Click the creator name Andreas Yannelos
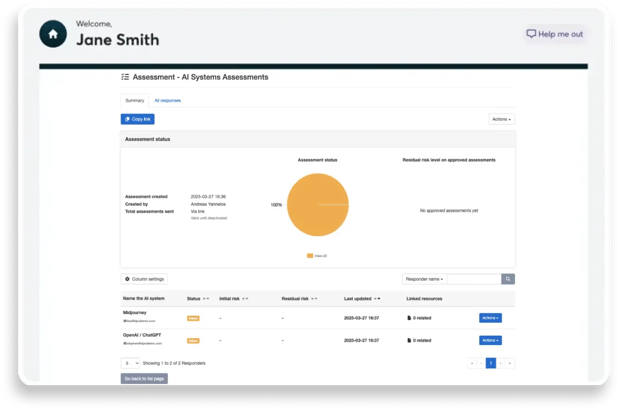This screenshot has height=410, width=620. coord(208,204)
